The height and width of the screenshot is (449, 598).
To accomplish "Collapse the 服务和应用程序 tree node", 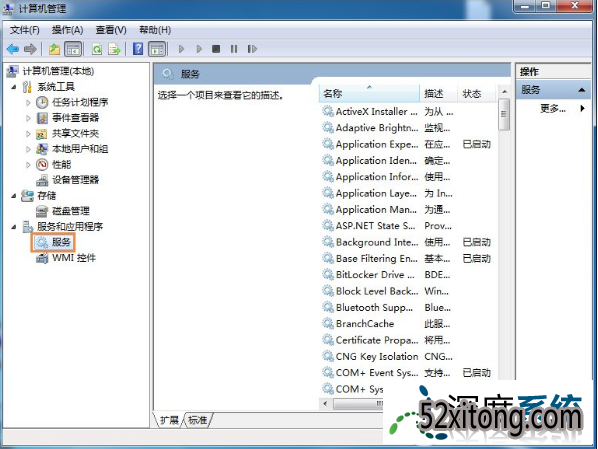I will point(14,227).
